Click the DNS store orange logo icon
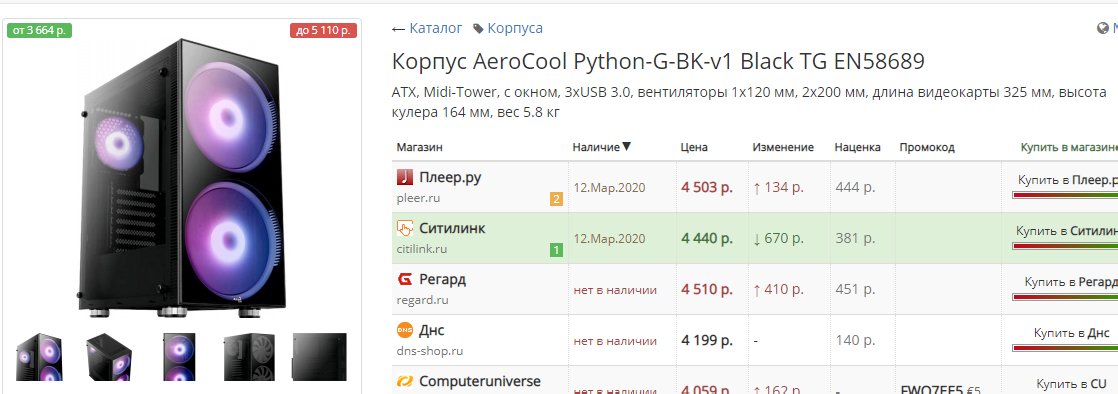 coord(404,331)
